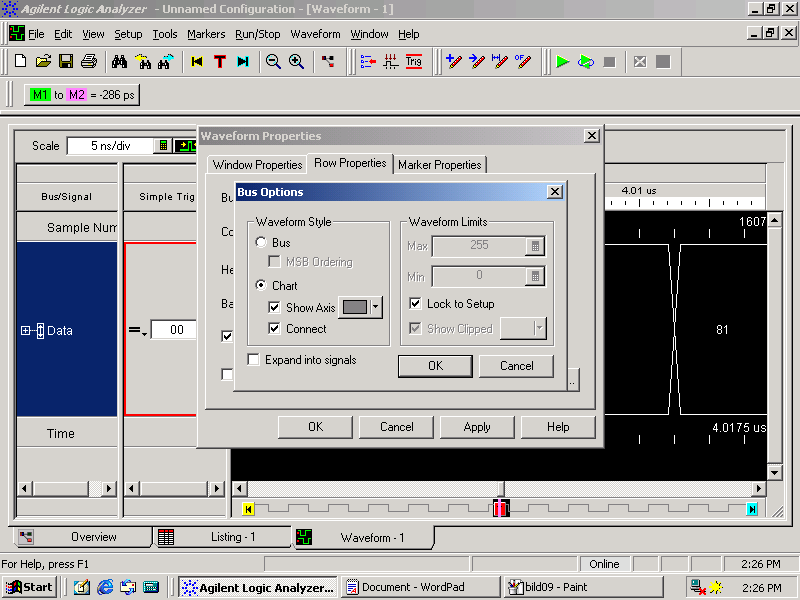Go to beginning of data icon
This screenshot has width=800, height=600.
pos(197,62)
